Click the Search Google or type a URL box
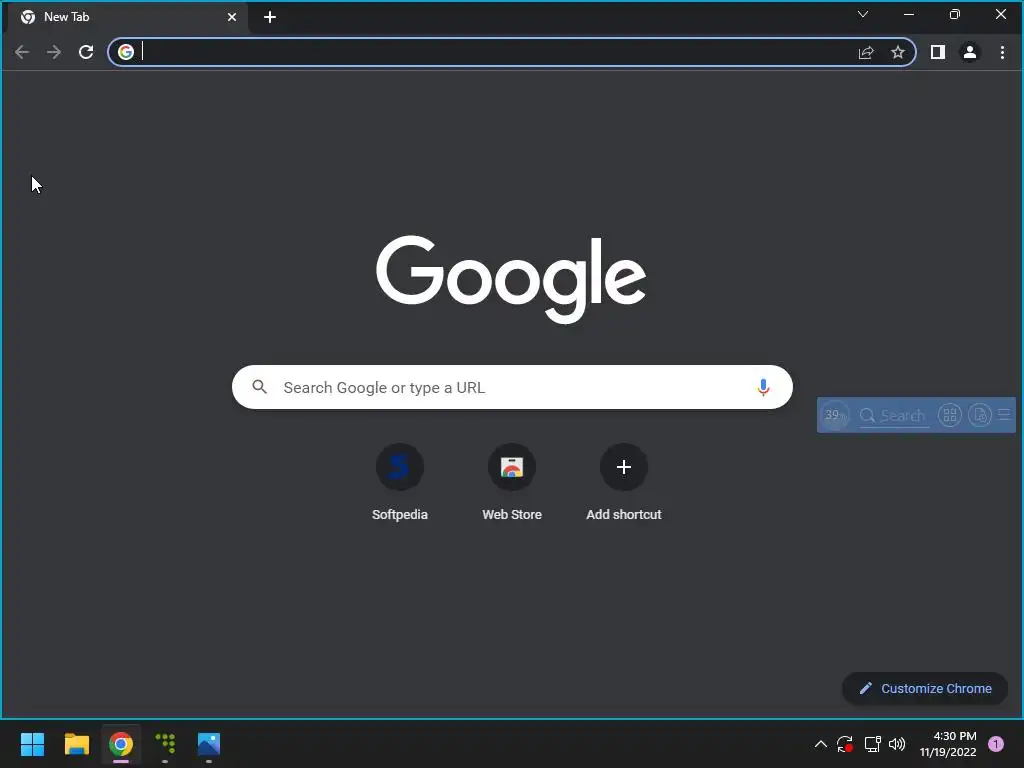This screenshot has height=768, width=1024. 512,387
